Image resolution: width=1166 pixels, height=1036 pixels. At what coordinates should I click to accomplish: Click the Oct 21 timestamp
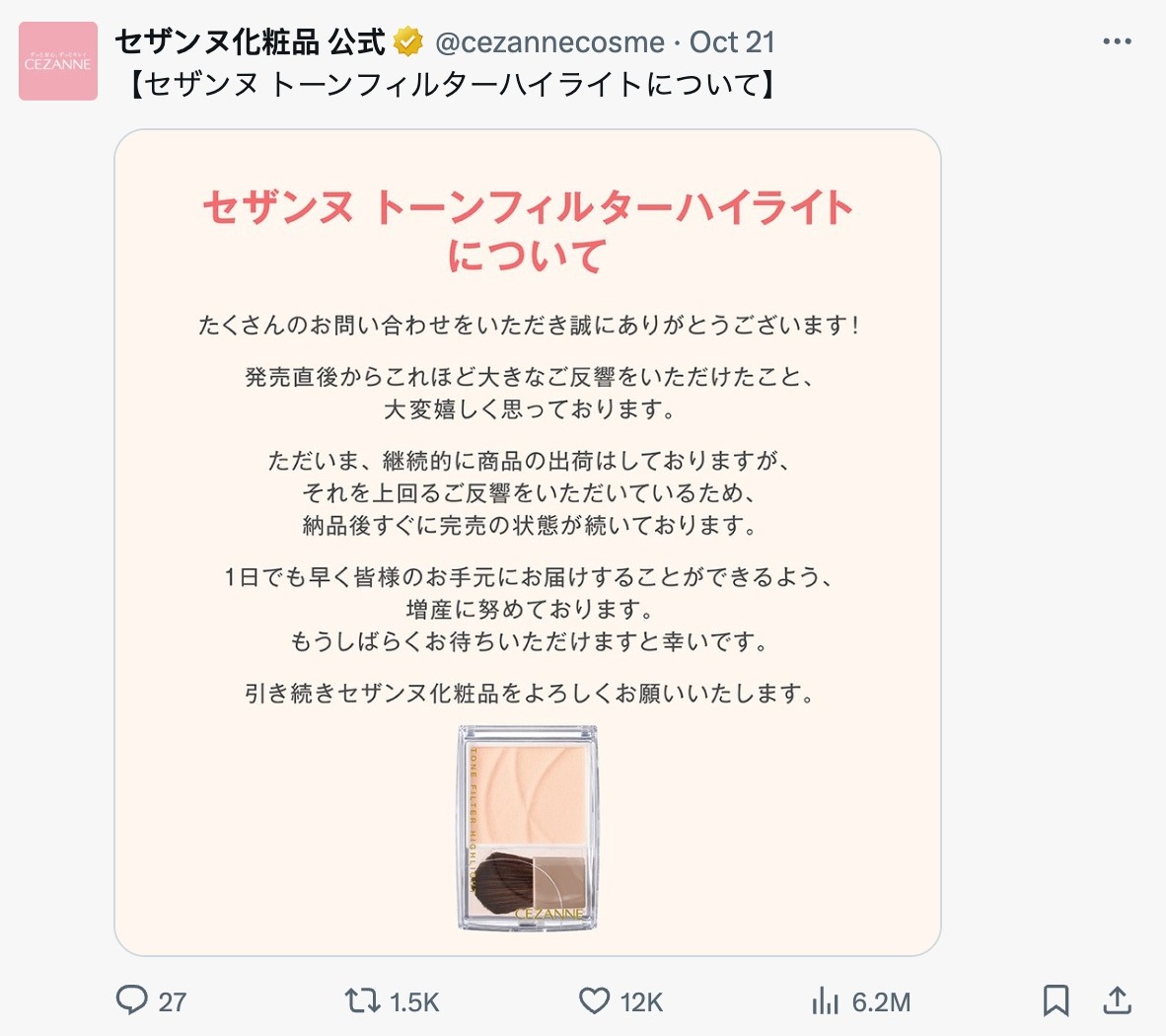click(x=733, y=42)
